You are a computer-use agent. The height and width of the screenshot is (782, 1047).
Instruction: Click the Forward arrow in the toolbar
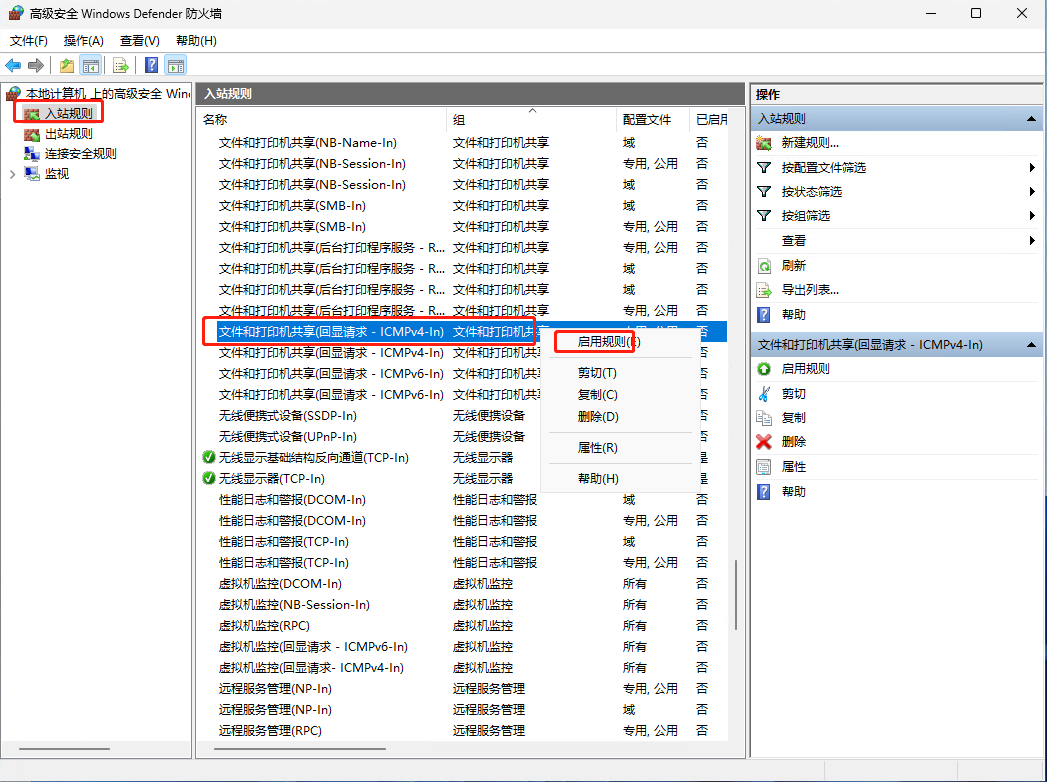click(x=36, y=65)
